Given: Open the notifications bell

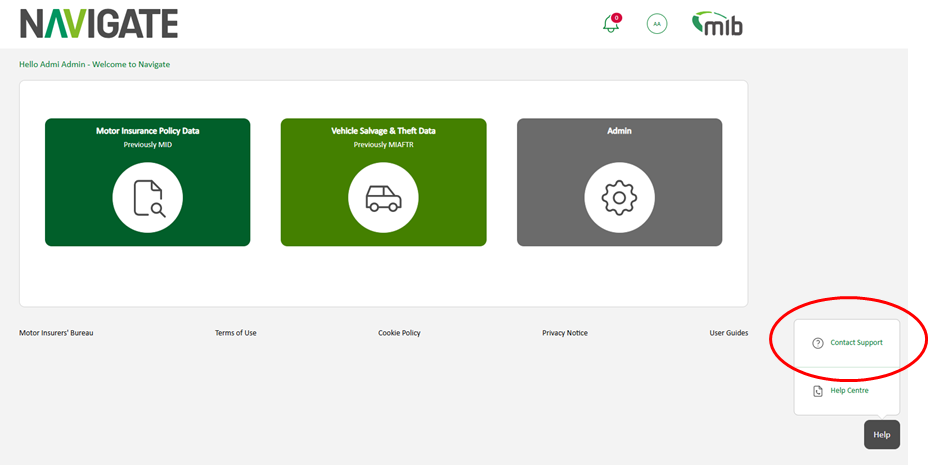Looking at the screenshot, I should coord(611,24).
